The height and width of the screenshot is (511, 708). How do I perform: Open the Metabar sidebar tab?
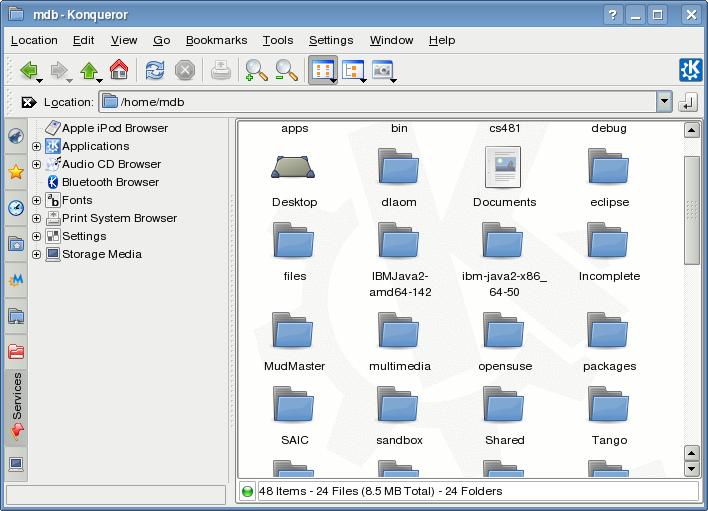coord(16,280)
